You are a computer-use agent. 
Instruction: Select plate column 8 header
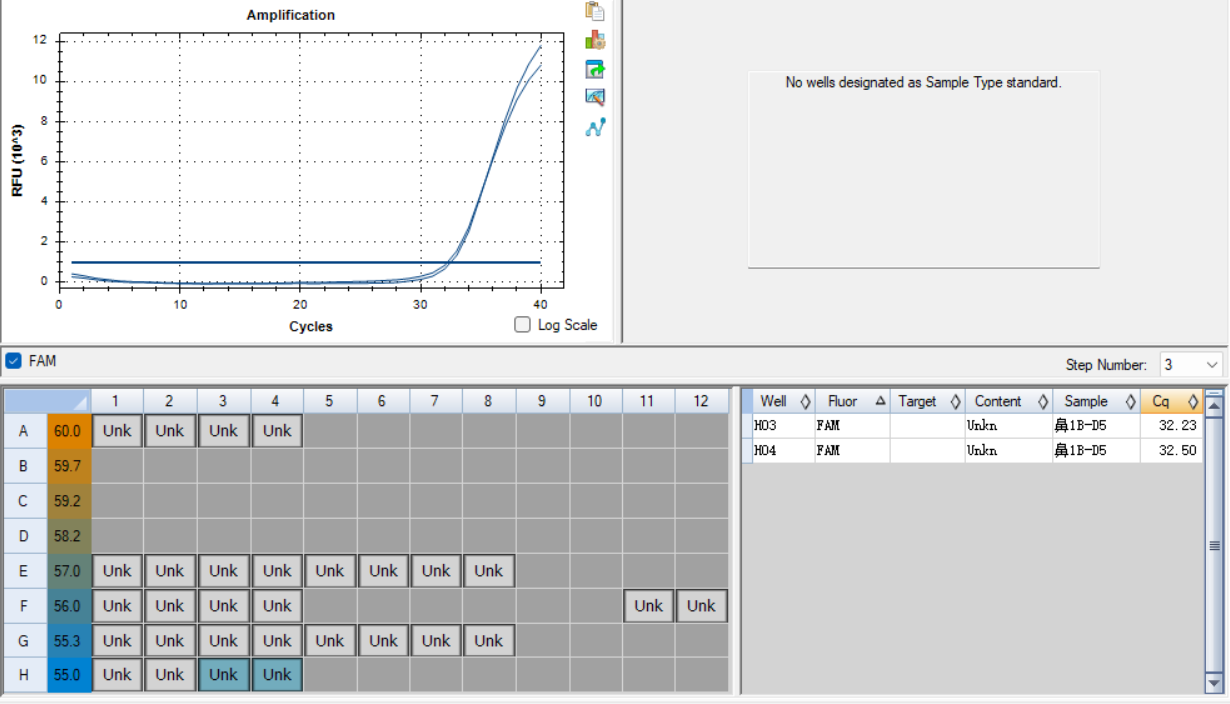click(x=489, y=401)
